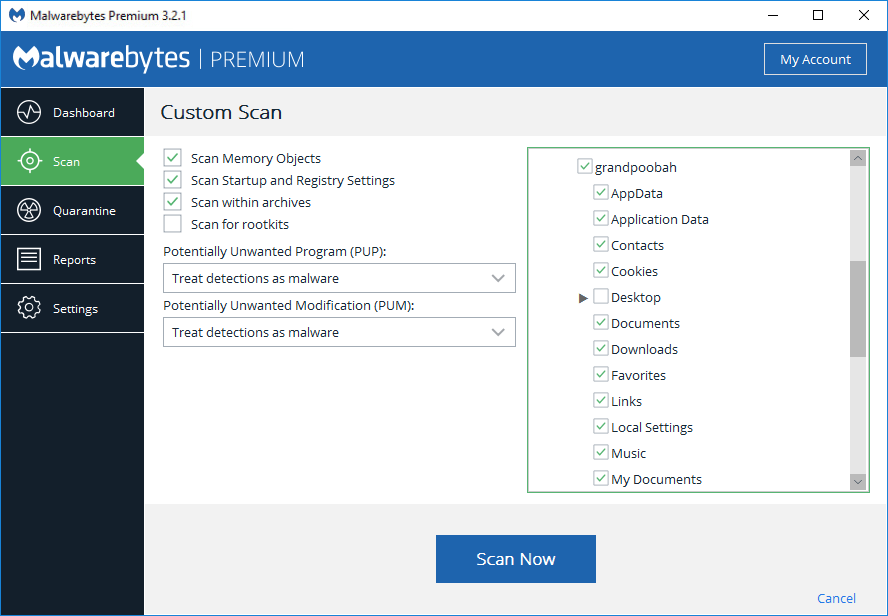Select the grandpoobah folder name
The width and height of the screenshot is (888, 616).
click(x=635, y=168)
